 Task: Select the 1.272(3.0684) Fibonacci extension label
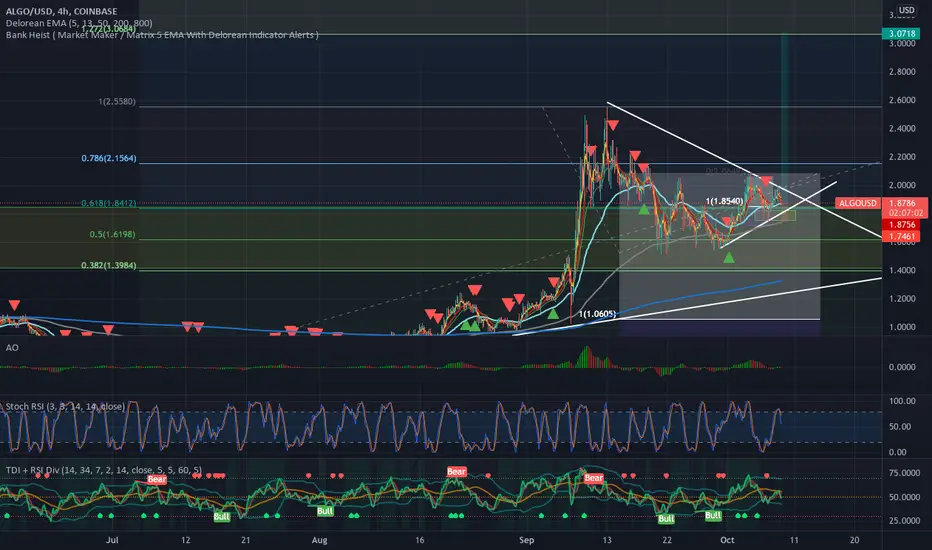(109, 29)
